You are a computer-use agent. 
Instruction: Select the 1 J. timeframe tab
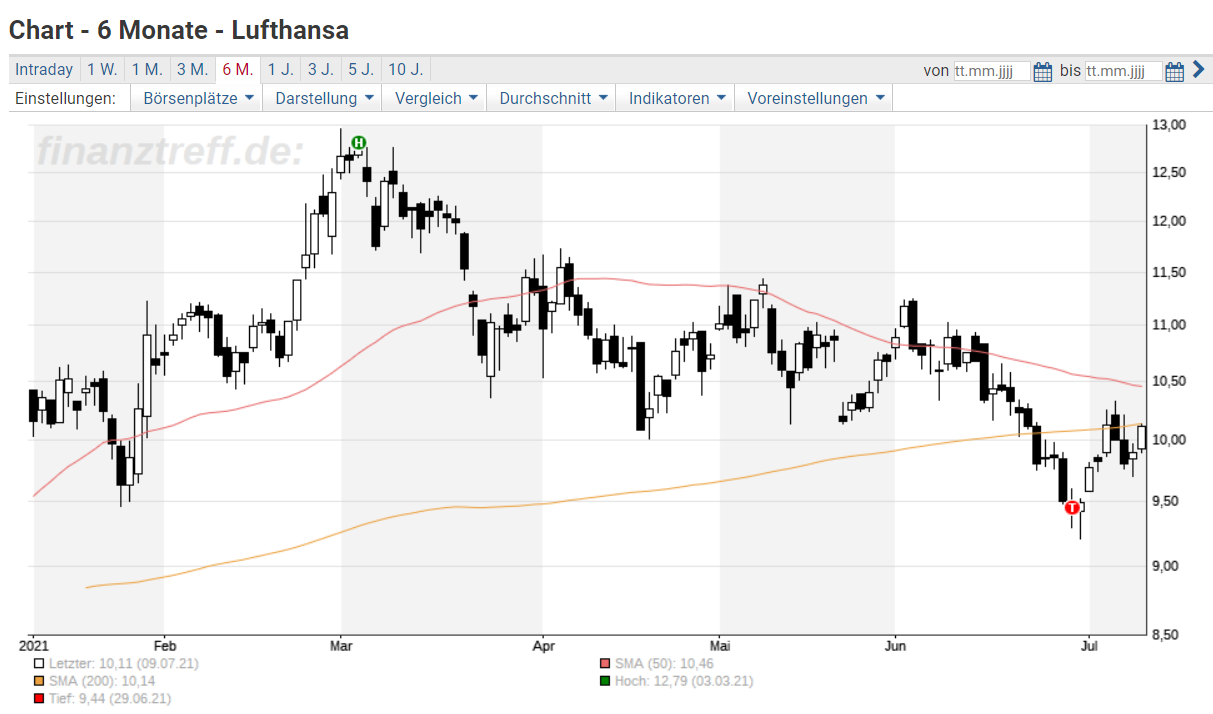(x=281, y=70)
